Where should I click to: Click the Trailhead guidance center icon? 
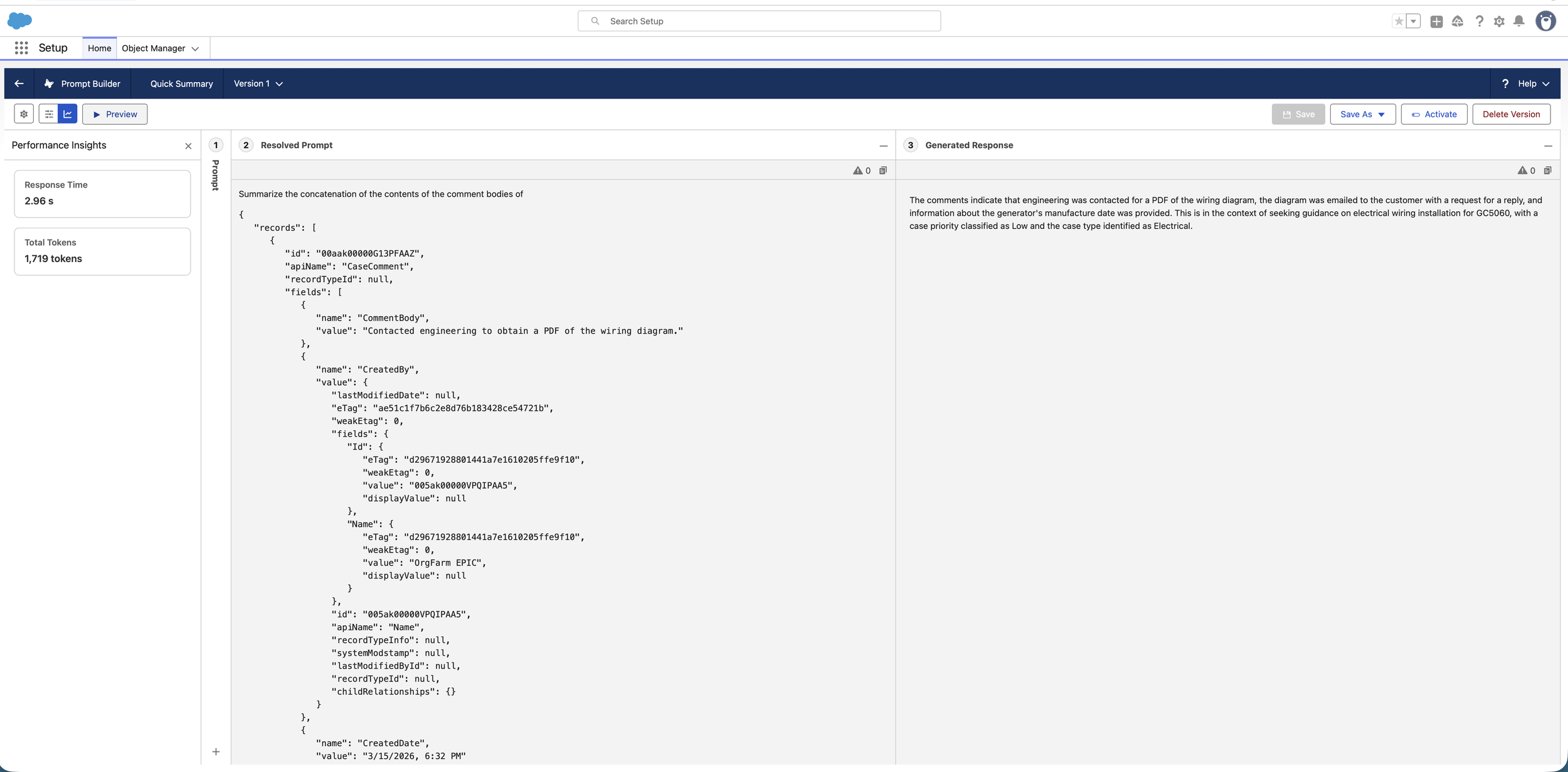[x=1458, y=21]
